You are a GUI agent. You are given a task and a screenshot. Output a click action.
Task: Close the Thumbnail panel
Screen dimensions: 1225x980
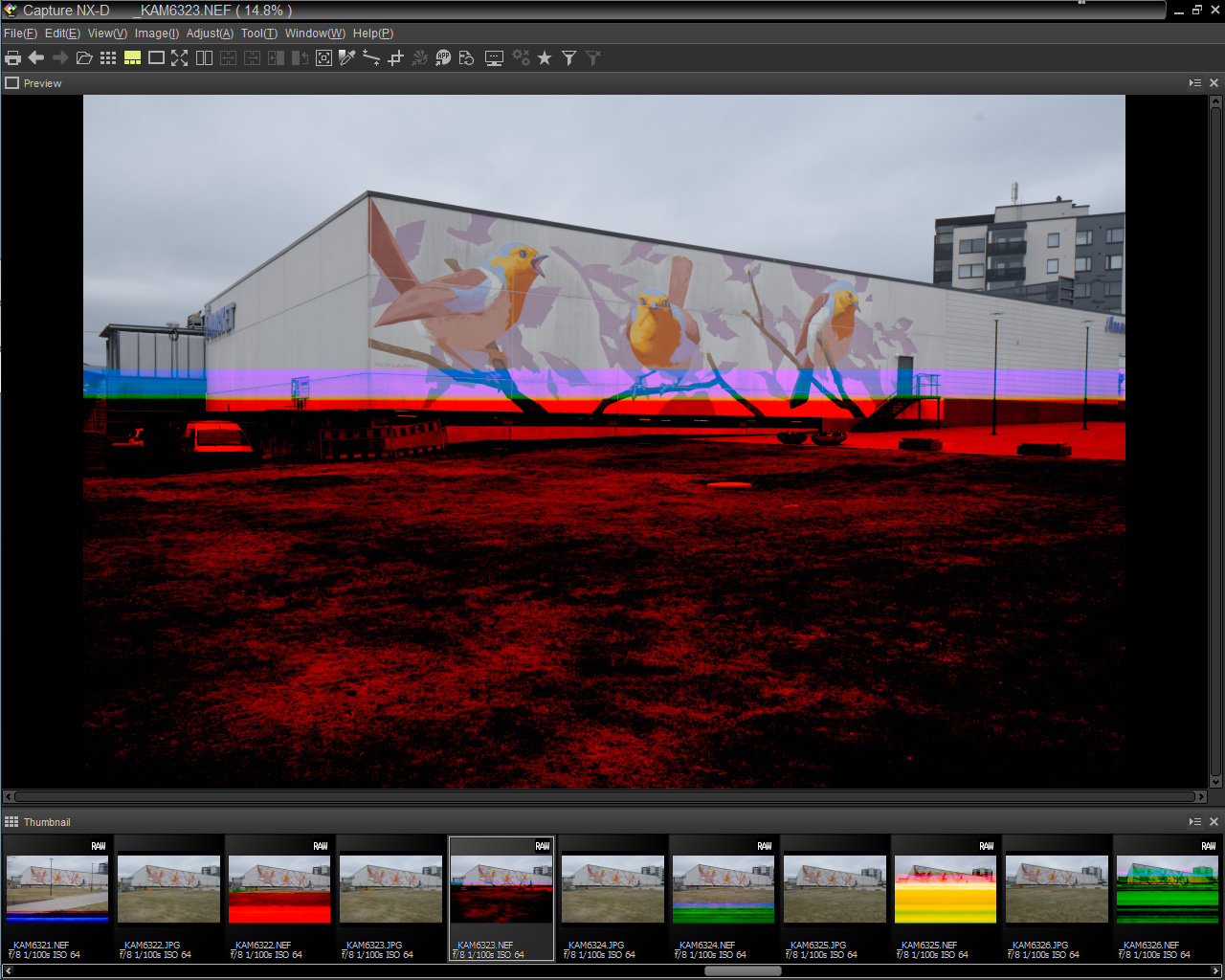1214,822
